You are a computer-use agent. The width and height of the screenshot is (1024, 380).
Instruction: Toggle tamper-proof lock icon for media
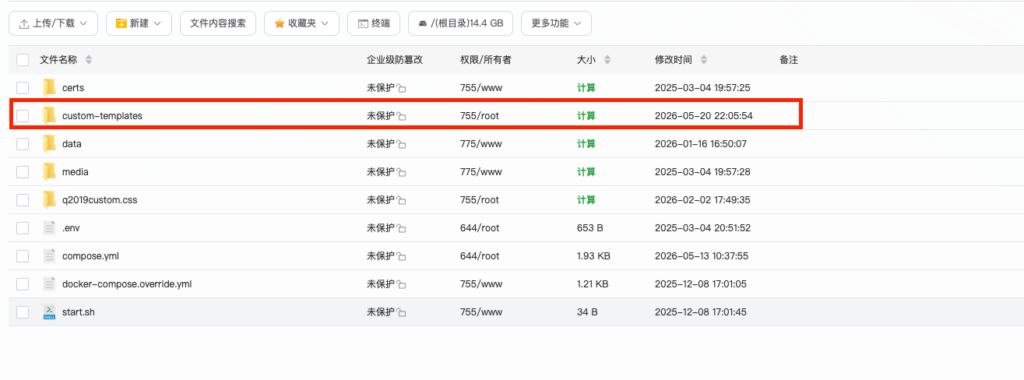click(x=402, y=172)
